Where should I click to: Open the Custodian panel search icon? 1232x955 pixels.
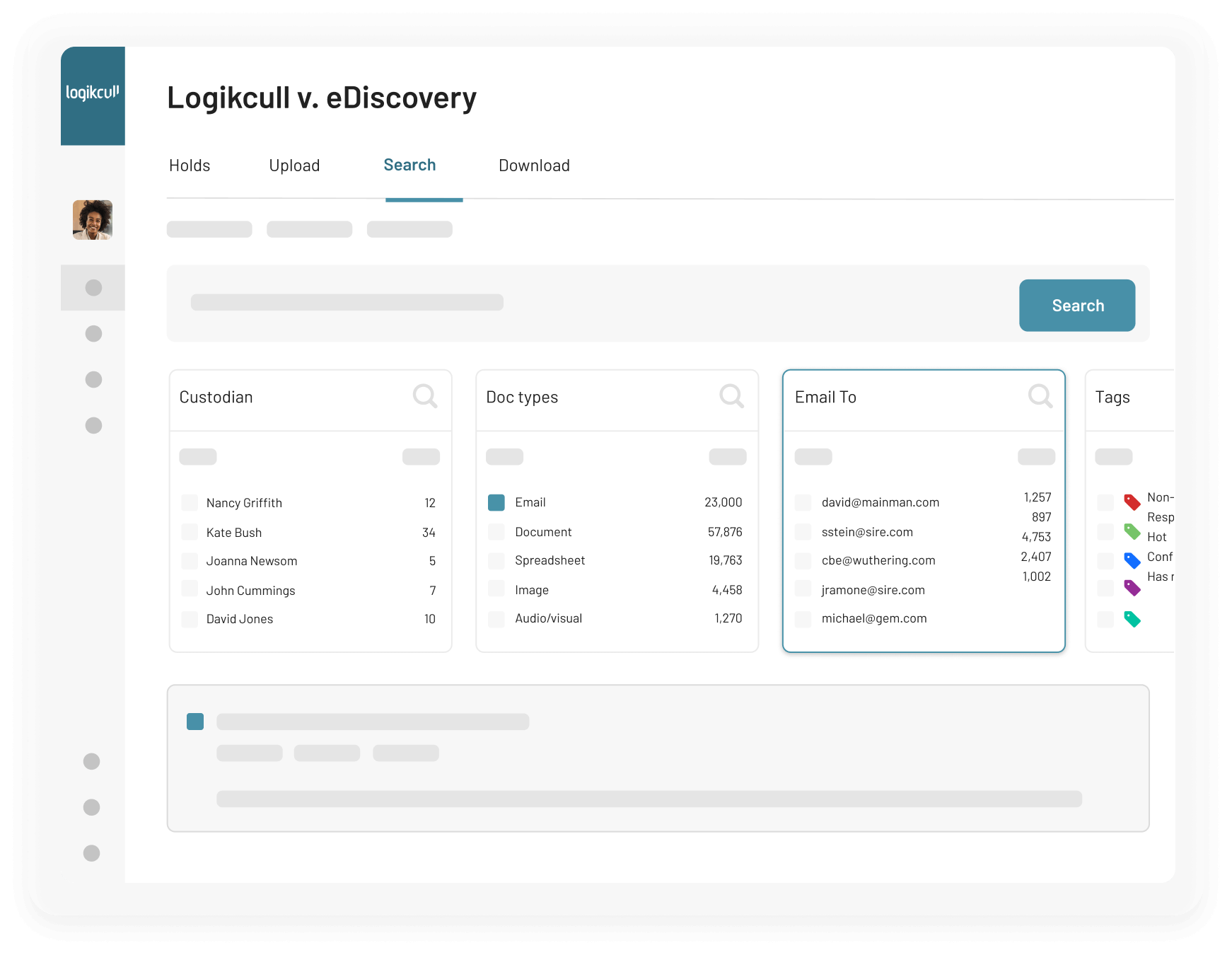425,396
